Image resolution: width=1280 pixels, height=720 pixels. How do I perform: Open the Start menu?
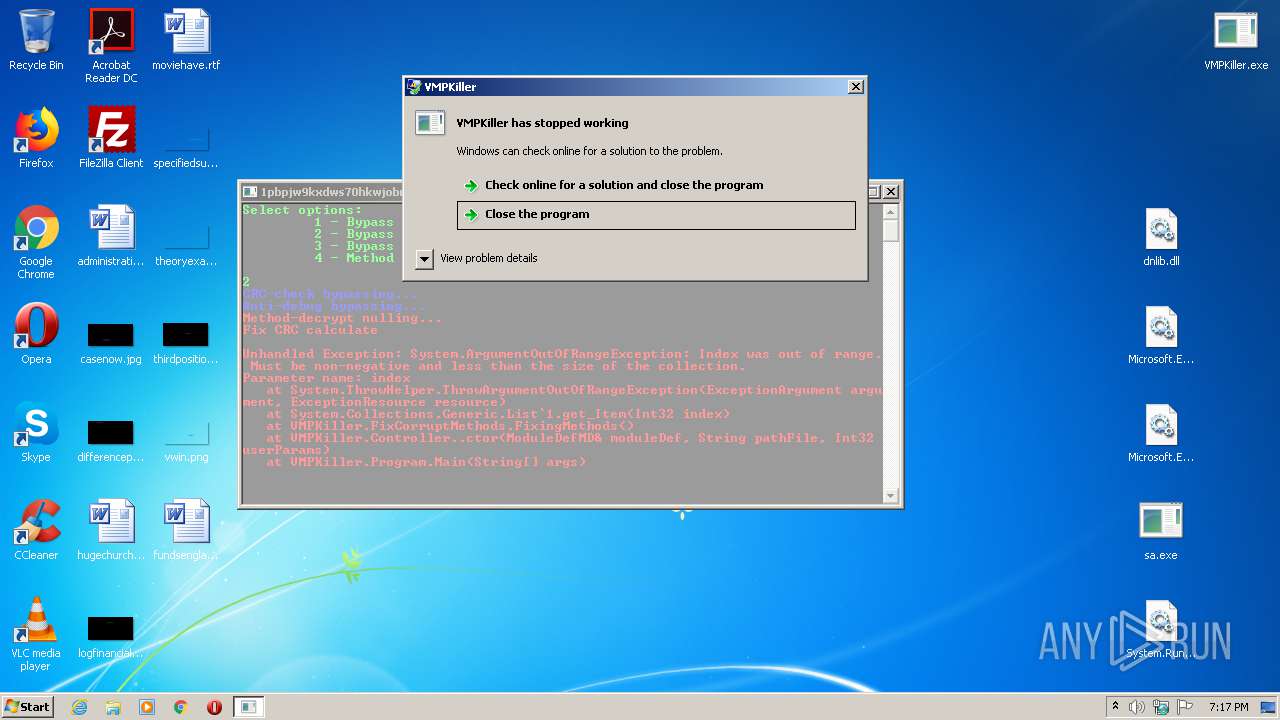pyautogui.click(x=28, y=706)
